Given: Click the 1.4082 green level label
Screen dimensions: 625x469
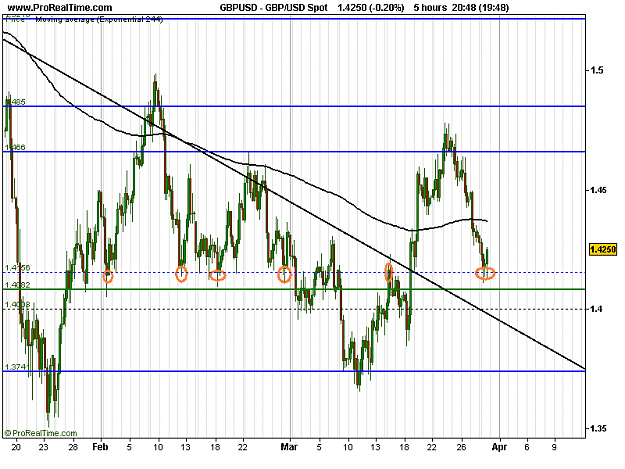Looking at the screenshot, I should (x=18, y=285).
